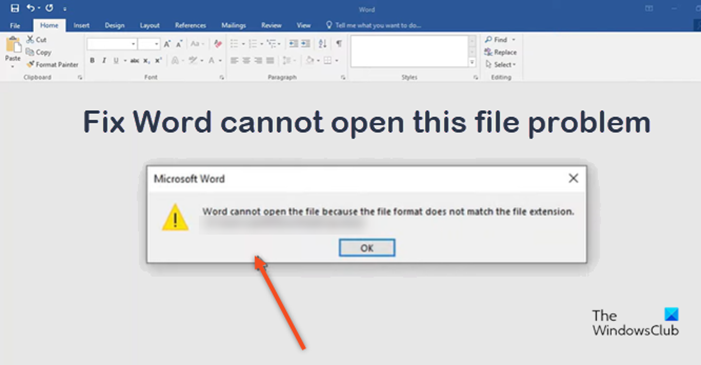Screen dimensions: 701x365
Task: Click the Replace icon in Editing group
Action: point(488,52)
